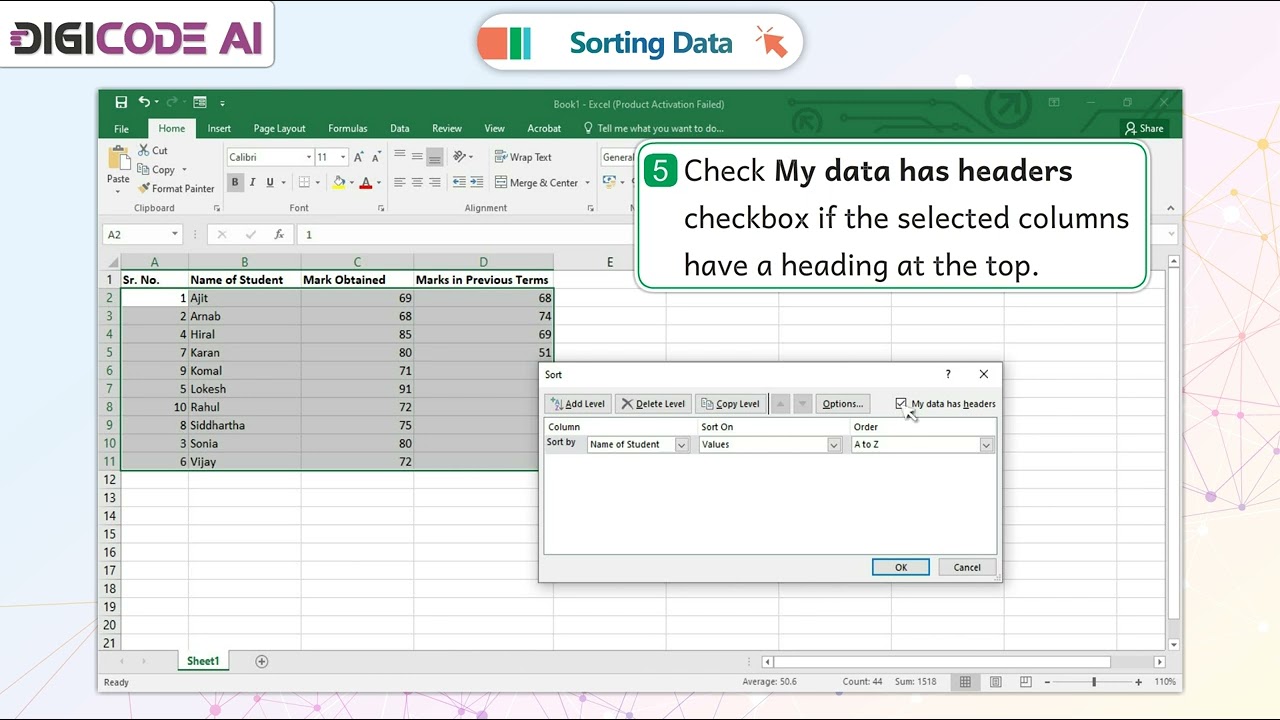Click Decrease Indent icon
This screenshot has height=720, width=1280.
point(459,182)
